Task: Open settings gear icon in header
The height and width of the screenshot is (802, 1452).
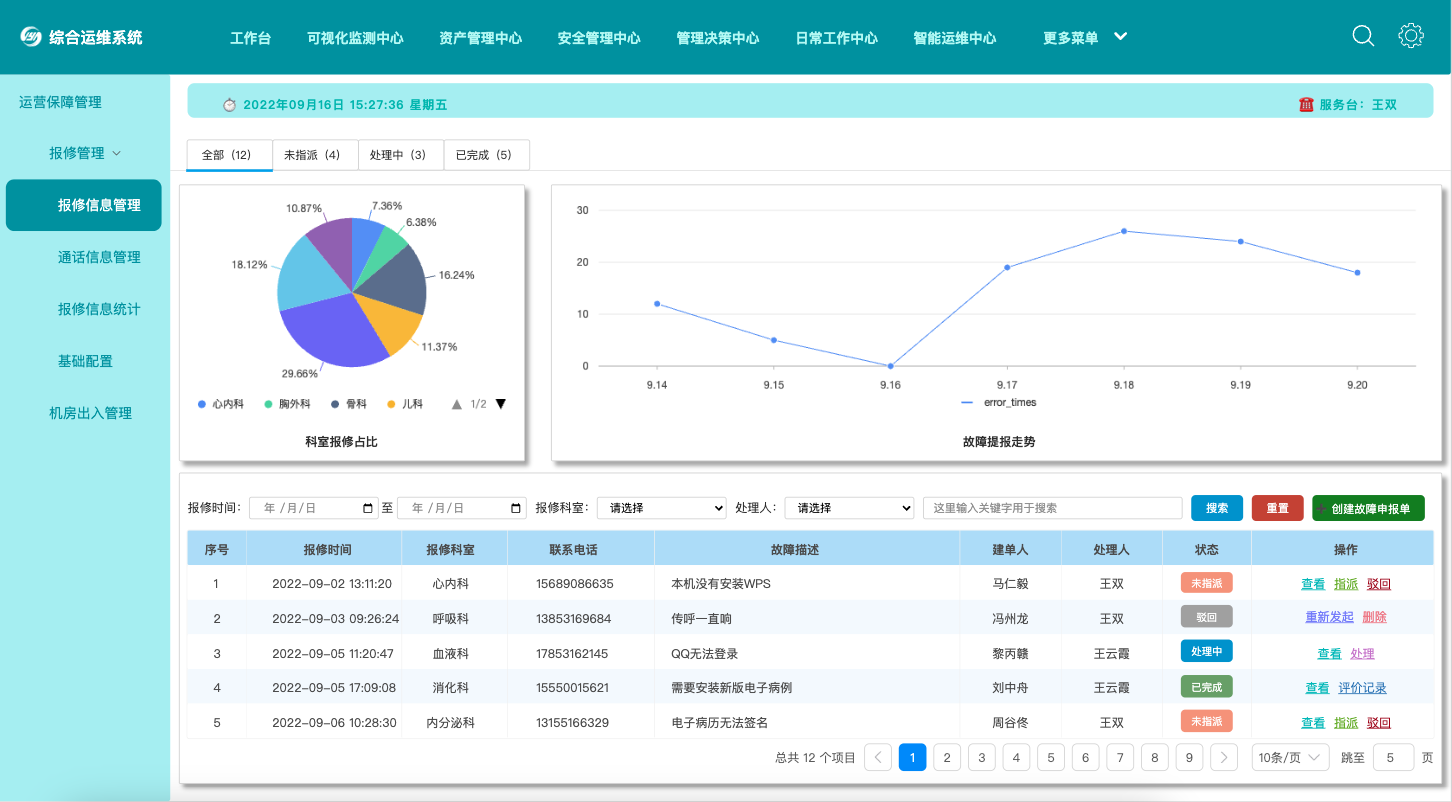Action: coord(1411,36)
